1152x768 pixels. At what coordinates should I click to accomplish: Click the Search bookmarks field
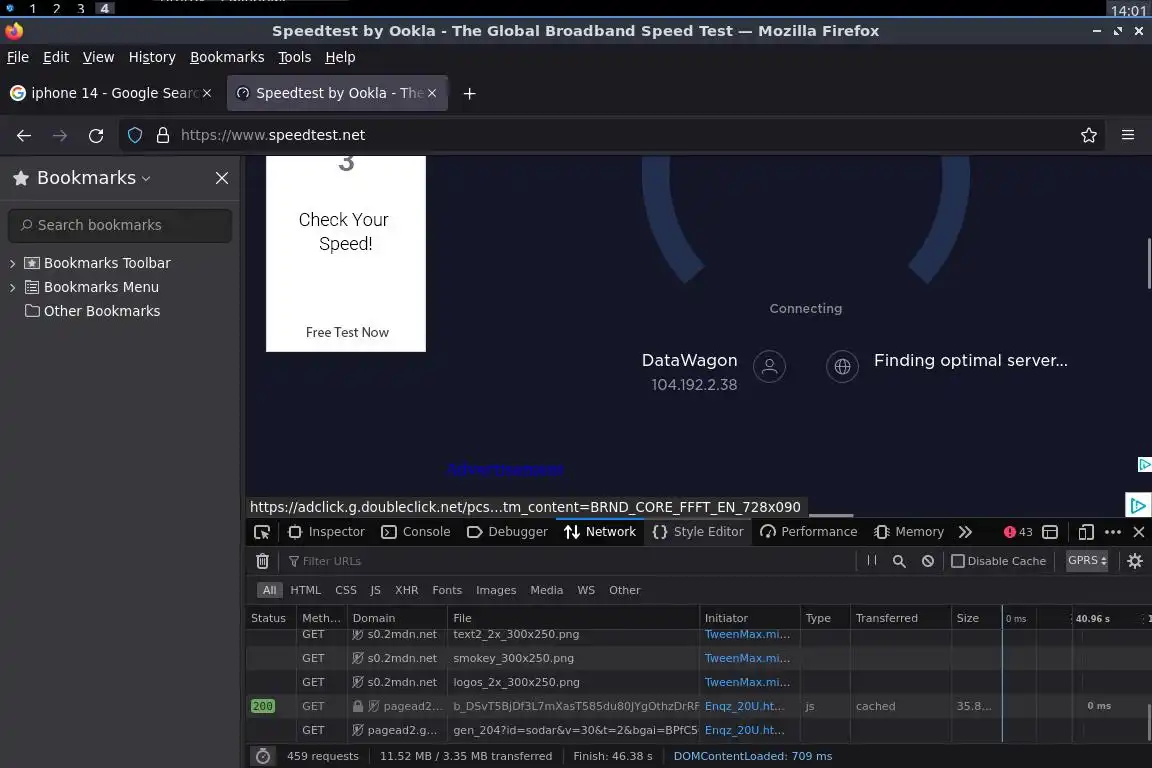click(x=120, y=226)
